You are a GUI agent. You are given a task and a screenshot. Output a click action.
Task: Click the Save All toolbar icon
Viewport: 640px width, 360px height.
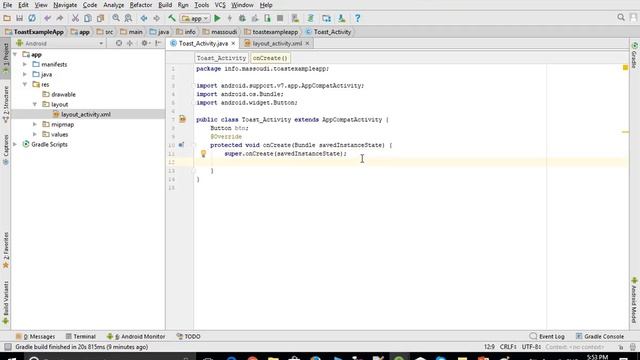pos(19,18)
